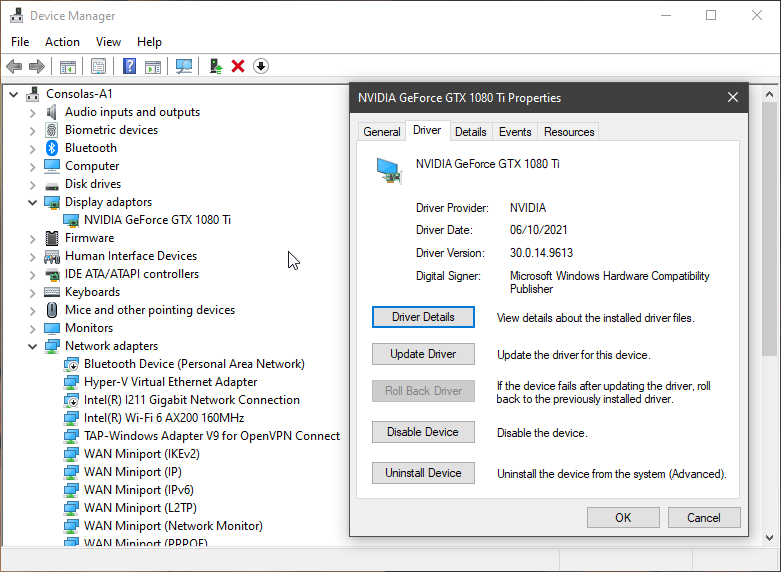Click the Monitors category icon
781x572 pixels.
coord(52,328)
